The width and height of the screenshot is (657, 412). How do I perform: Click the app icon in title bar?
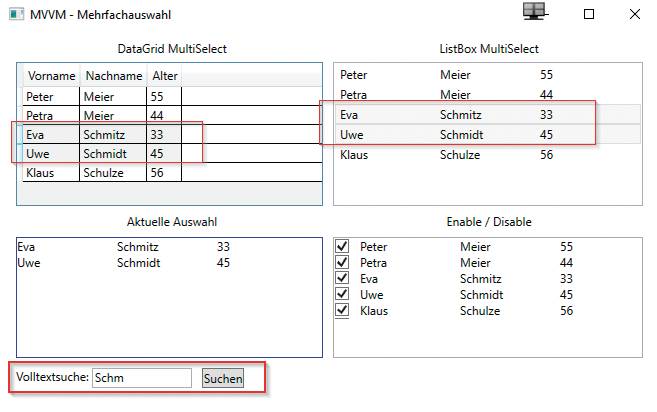click(x=16, y=14)
